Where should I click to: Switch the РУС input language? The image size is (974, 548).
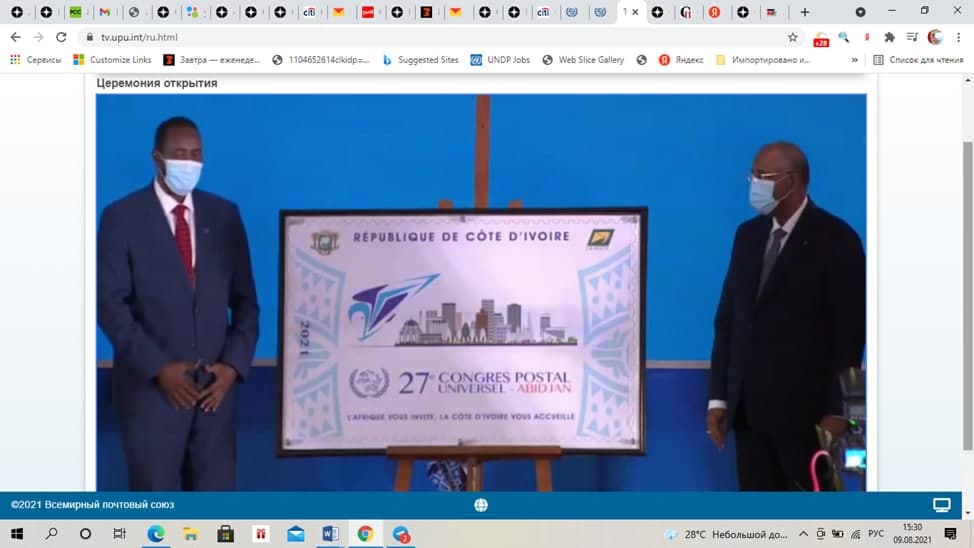pyautogui.click(x=876, y=534)
